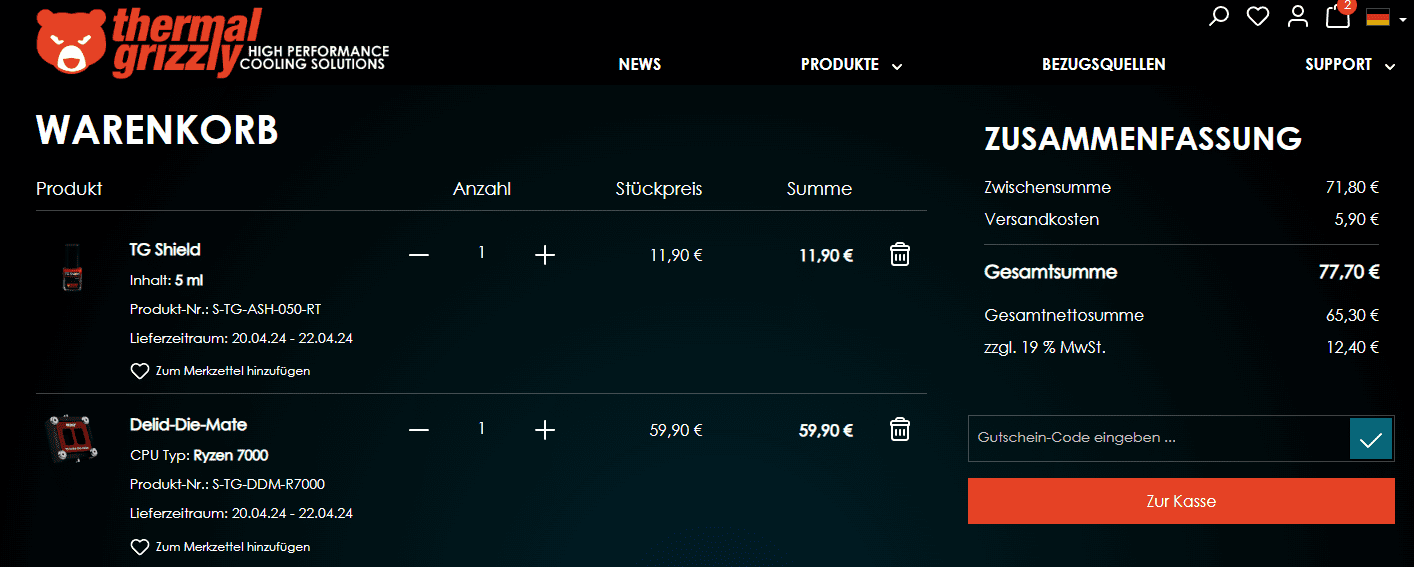Increase quantity of Delid-Die-Mate
The height and width of the screenshot is (567, 1414).
coord(544,430)
